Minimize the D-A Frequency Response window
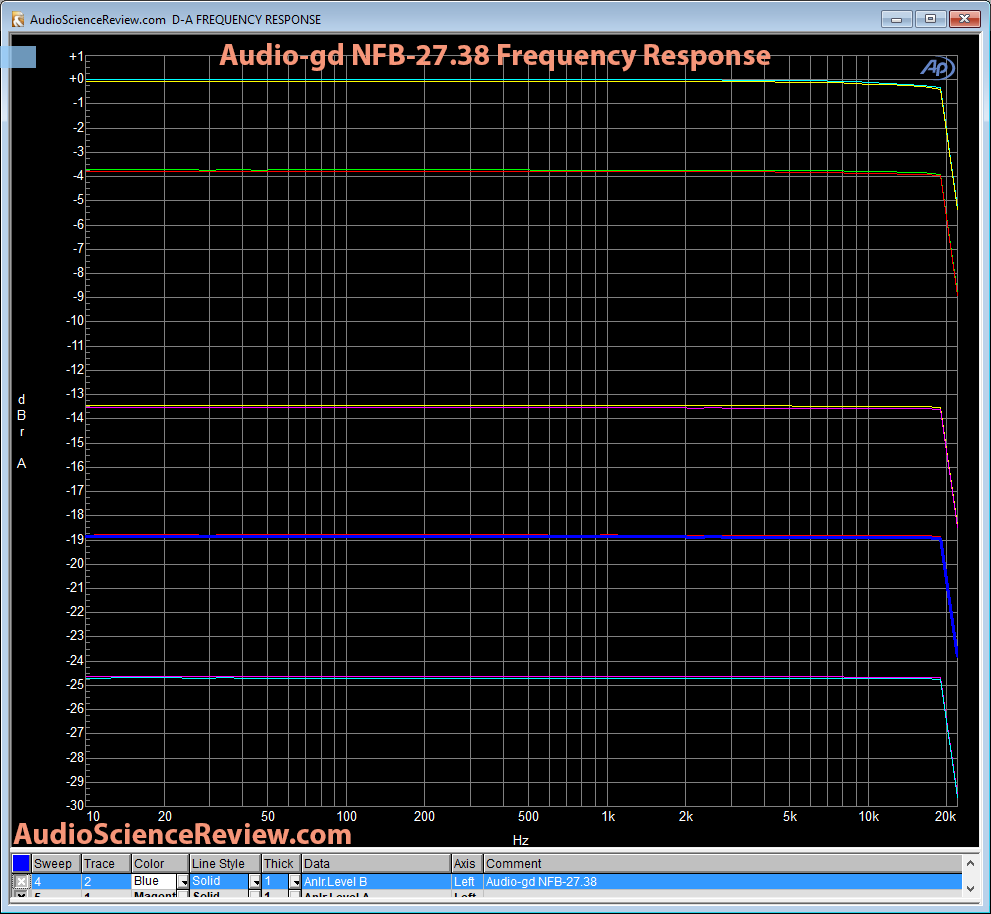The image size is (991, 914). pyautogui.click(x=897, y=19)
